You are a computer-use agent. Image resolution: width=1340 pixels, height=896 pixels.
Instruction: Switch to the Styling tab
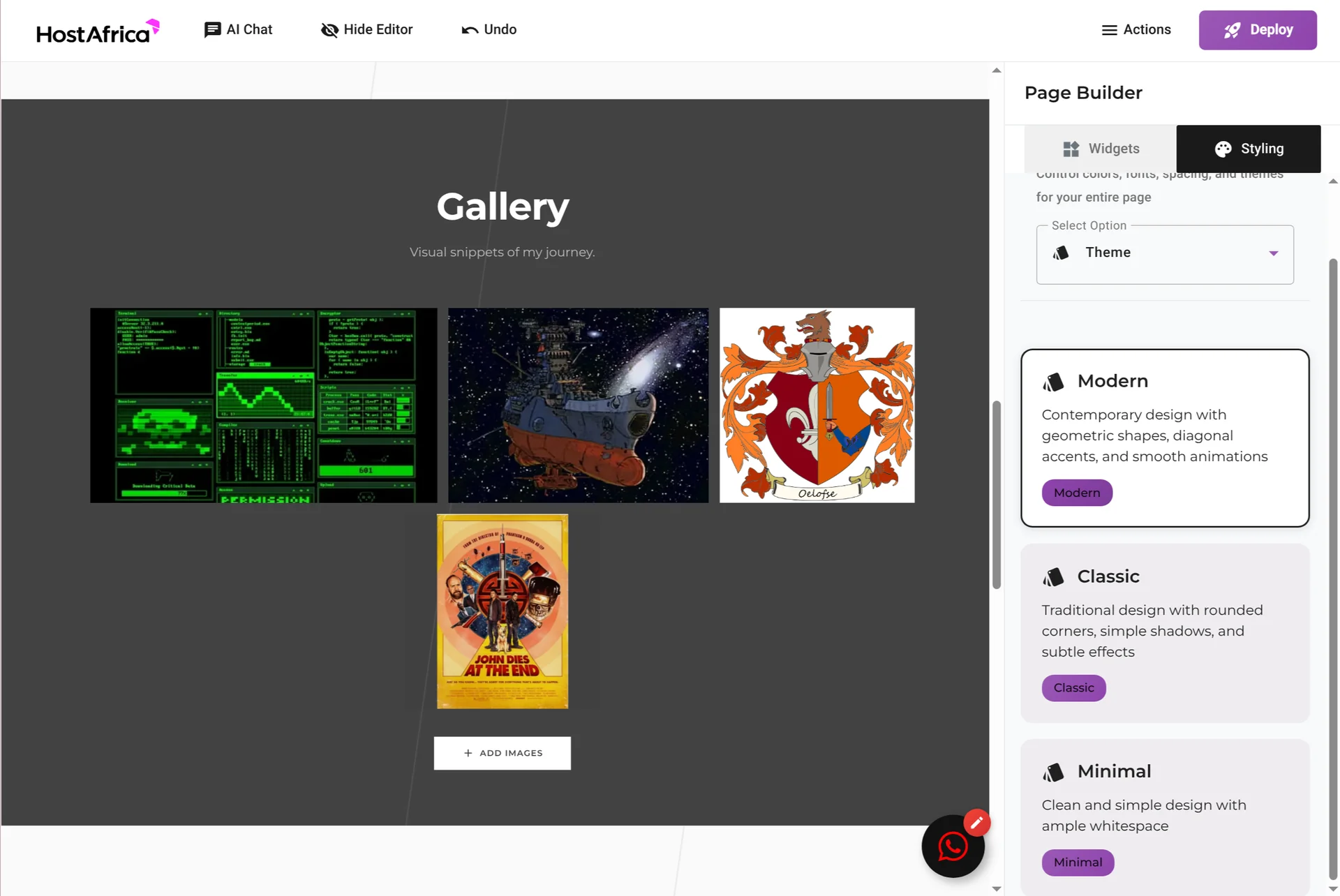1248,149
